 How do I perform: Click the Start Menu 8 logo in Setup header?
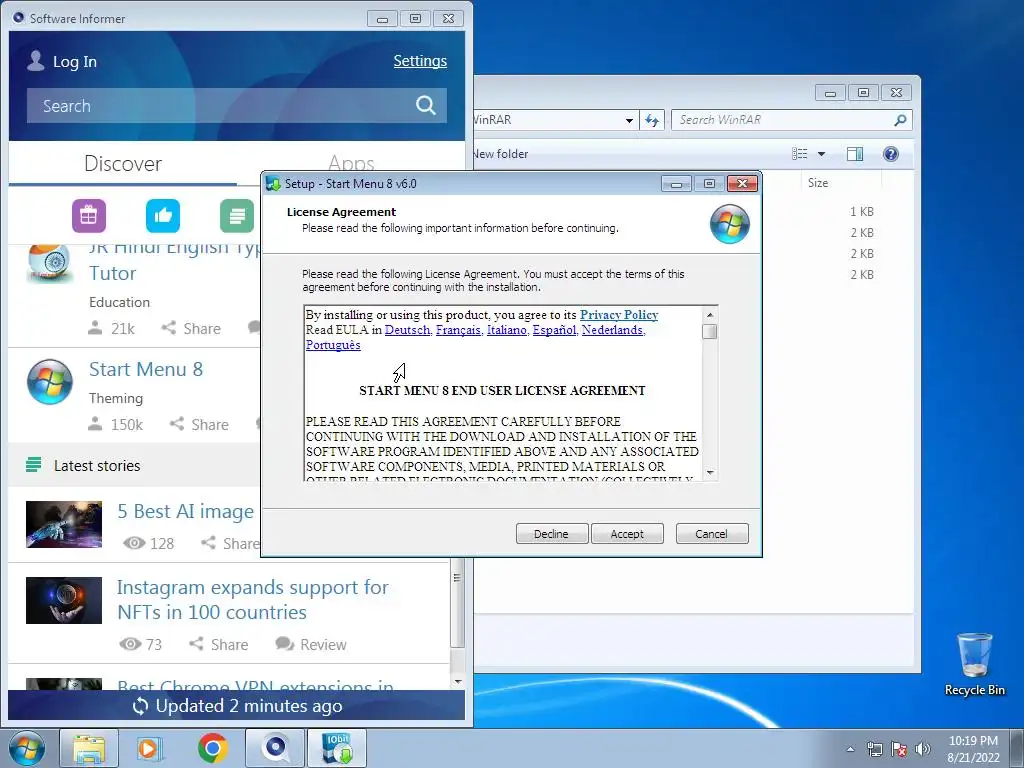pos(729,224)
